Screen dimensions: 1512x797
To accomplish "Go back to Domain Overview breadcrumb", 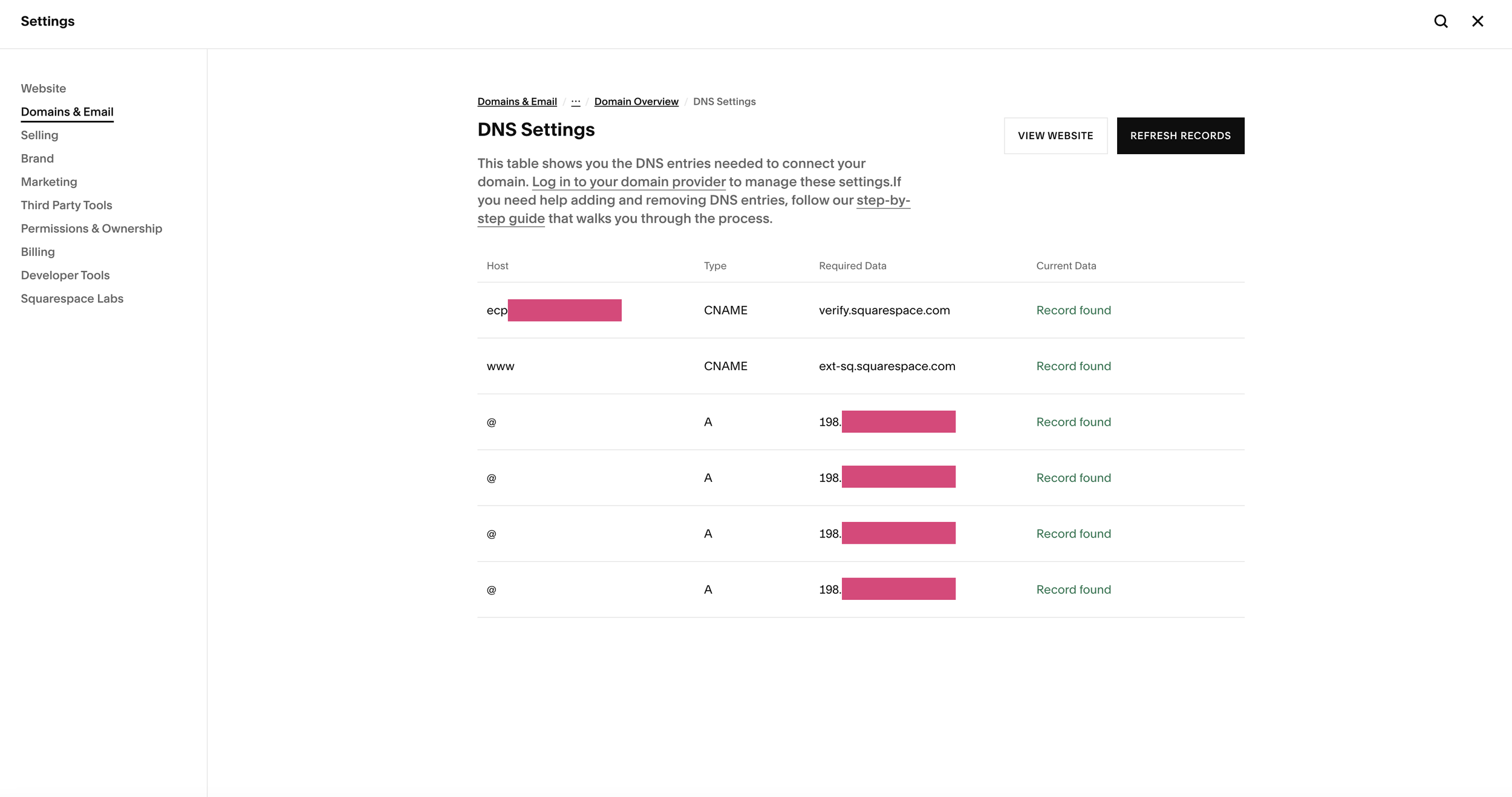I will 636,102.
